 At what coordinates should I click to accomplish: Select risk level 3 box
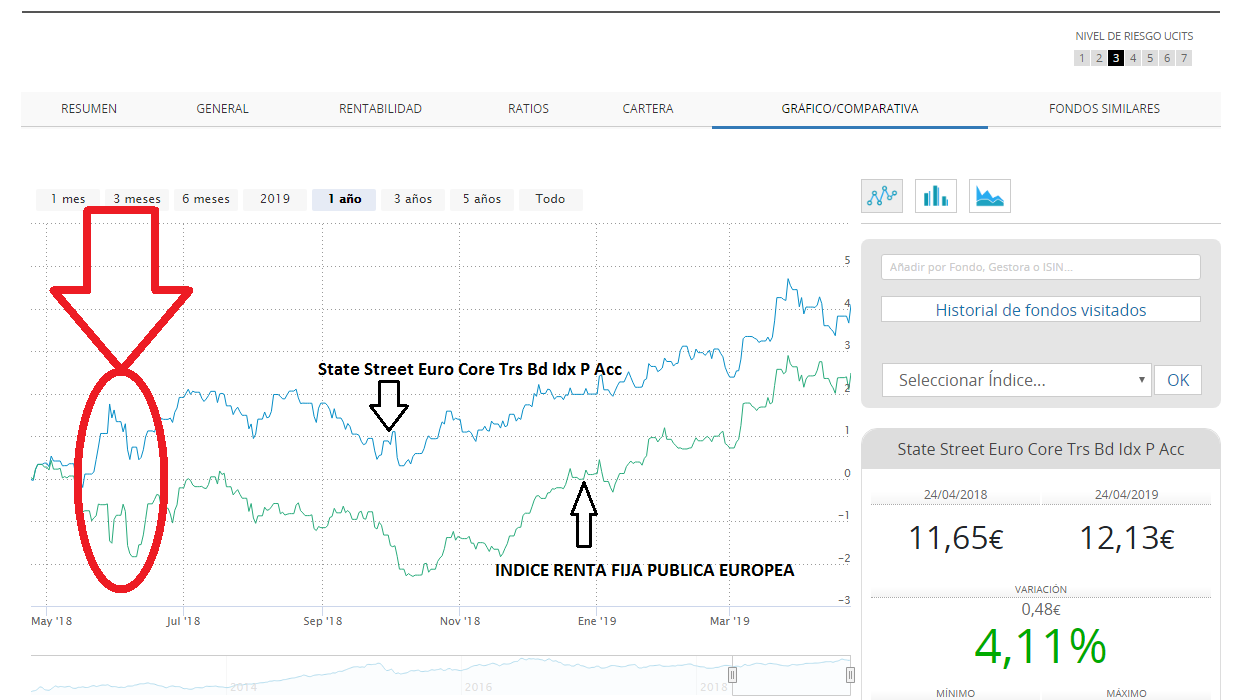coord(1115,58)
